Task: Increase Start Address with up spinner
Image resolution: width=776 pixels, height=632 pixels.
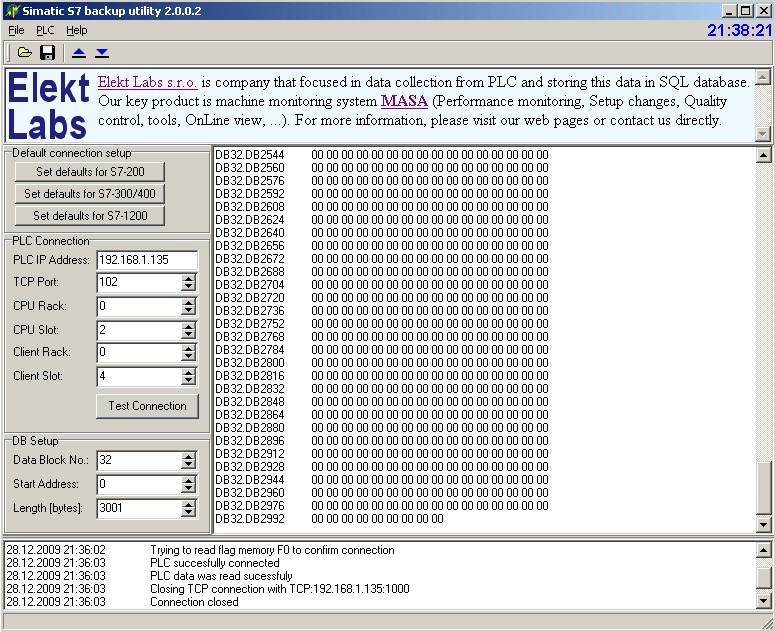Action: tap(188, 480)
